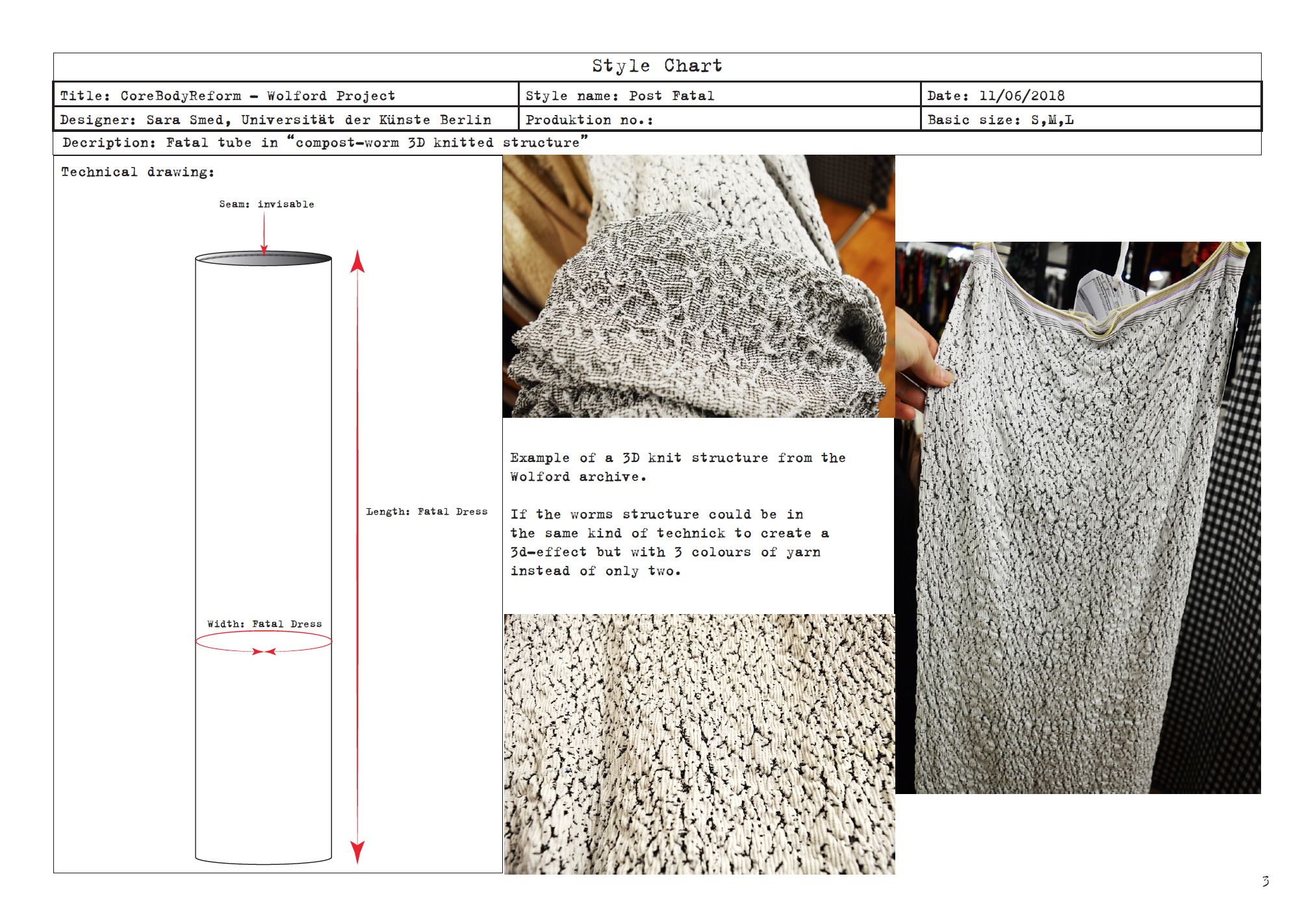
Task: Click the 'Produktion no.:' cell
Action: [x=720, y=119]
